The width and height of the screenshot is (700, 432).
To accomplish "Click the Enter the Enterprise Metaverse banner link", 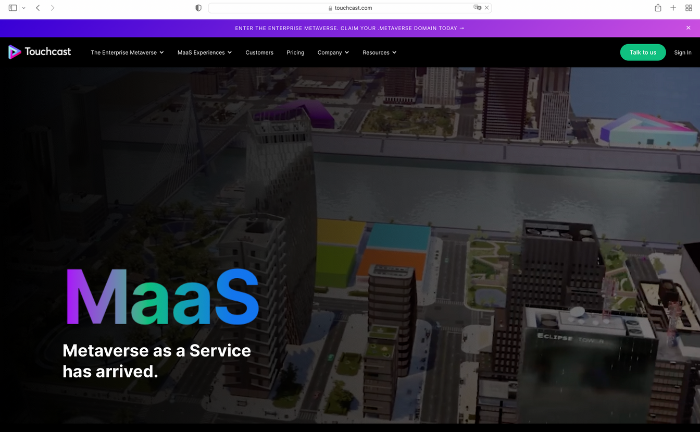I will pos(350,28).
